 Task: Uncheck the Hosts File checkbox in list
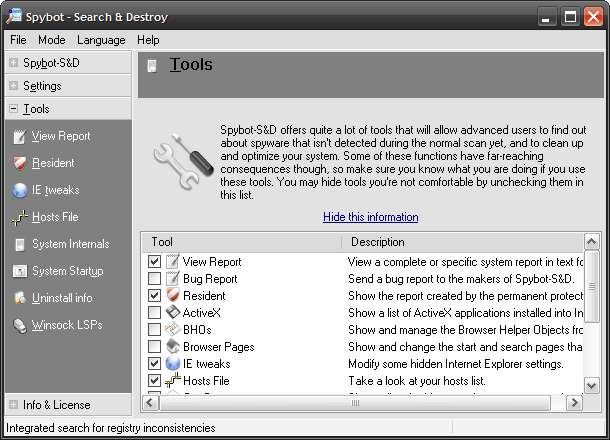[x=154, y=381]
